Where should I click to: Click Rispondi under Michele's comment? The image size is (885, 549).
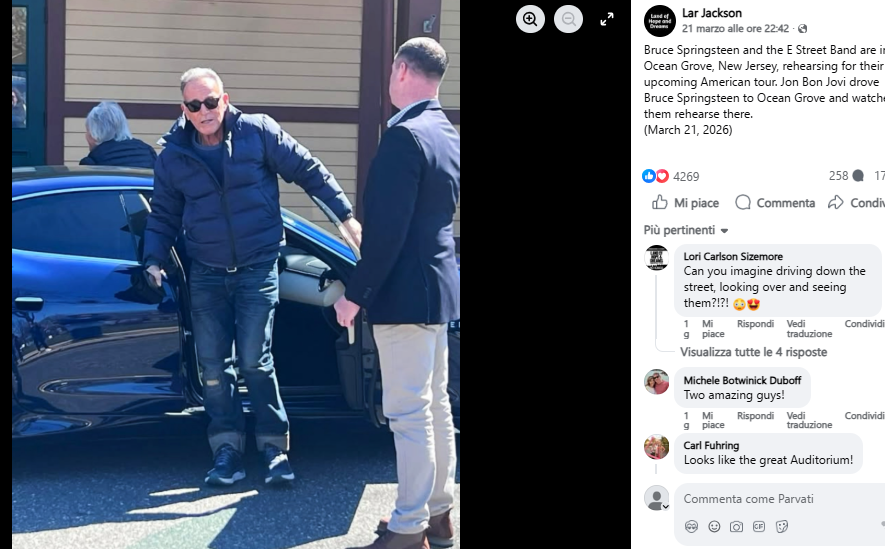click(755, 415)
